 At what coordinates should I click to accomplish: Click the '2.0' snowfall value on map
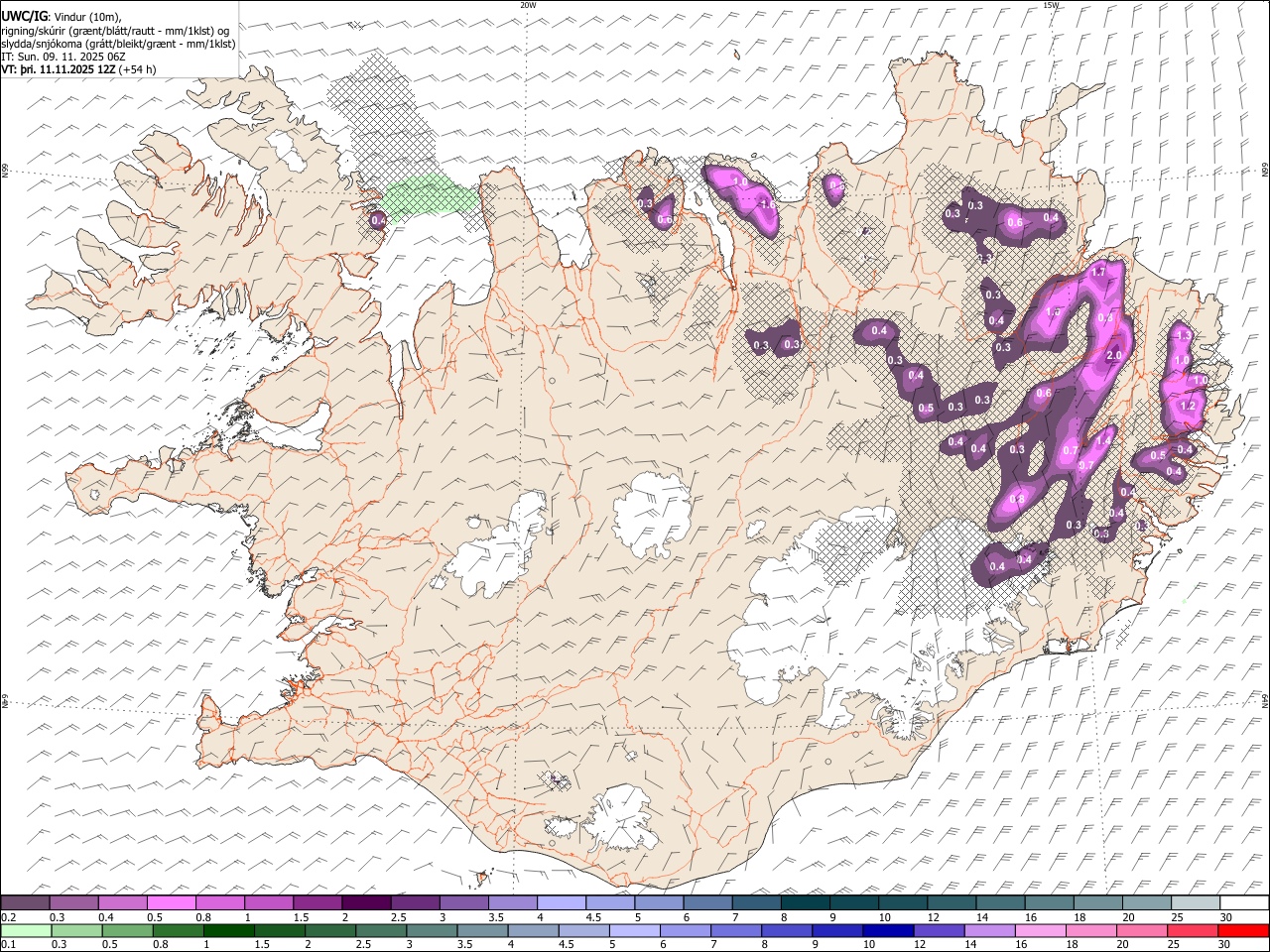point(1113,355)
